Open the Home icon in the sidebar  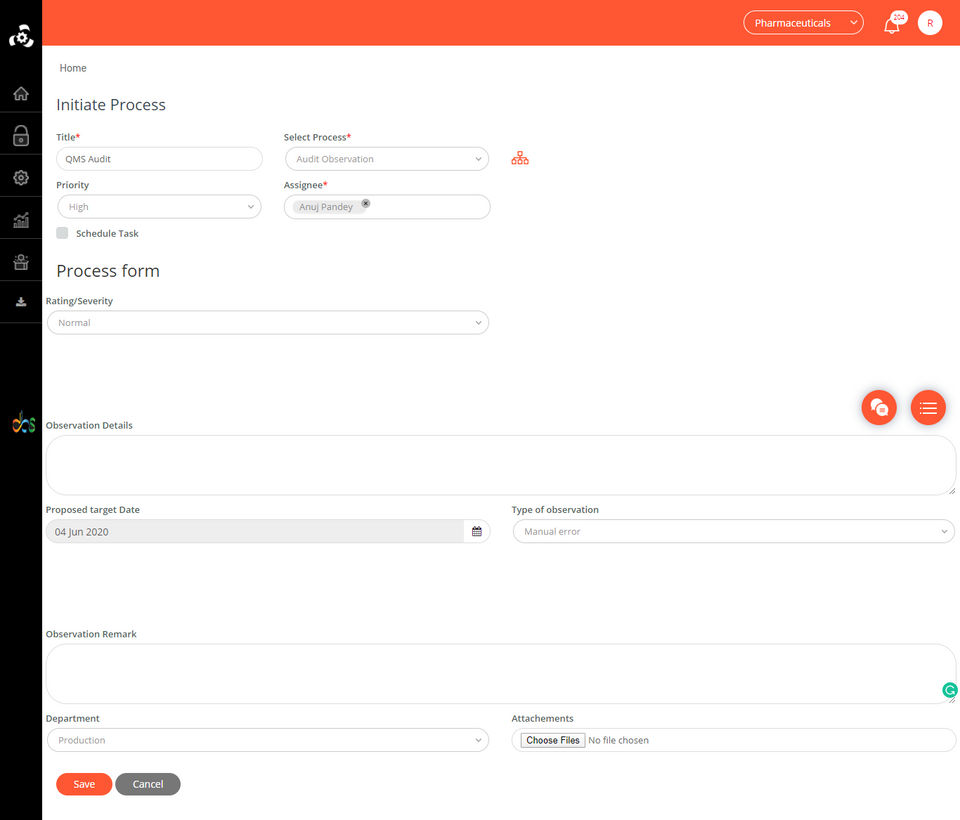point(21,94)
